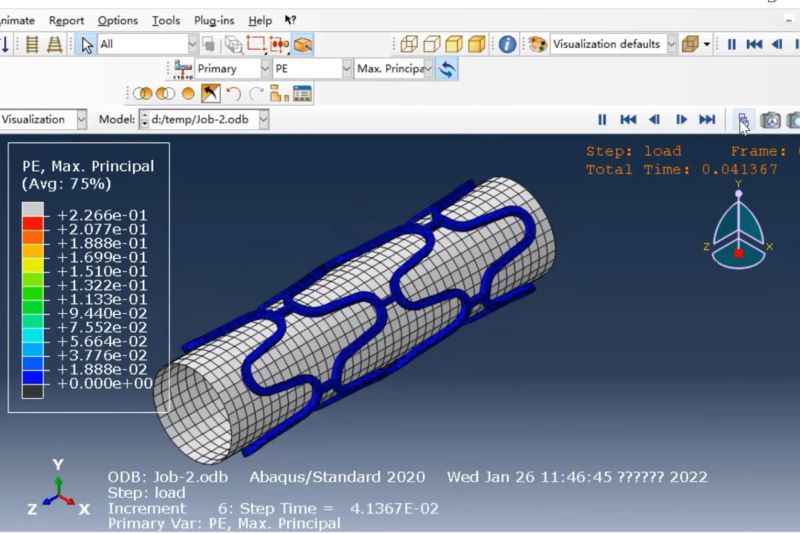The image size is (800, 534).
Task: Toggle the orange box probe icon
Action: click(303, 45)
